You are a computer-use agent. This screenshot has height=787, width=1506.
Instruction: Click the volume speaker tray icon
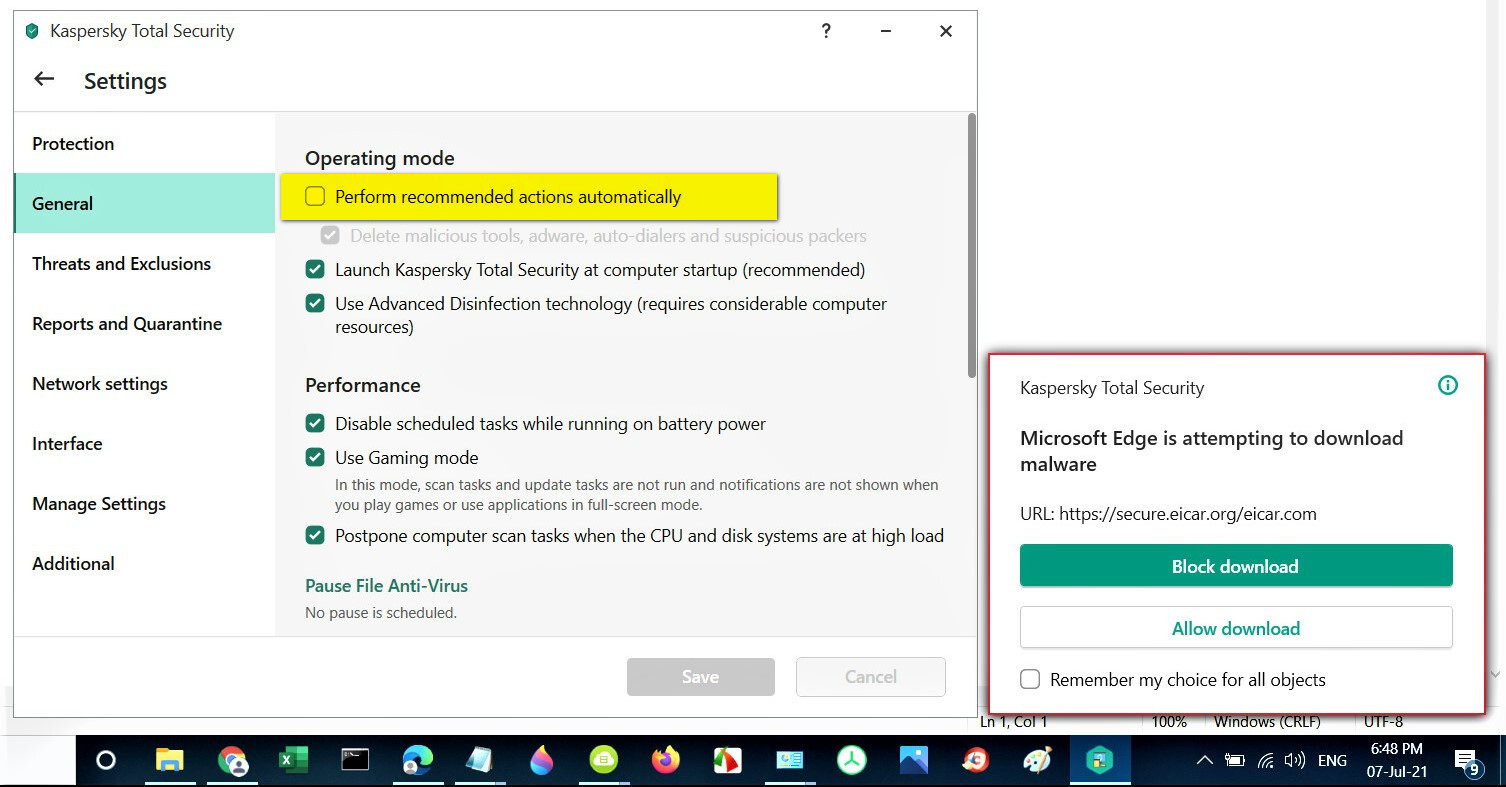click(x=1294, y=761)
